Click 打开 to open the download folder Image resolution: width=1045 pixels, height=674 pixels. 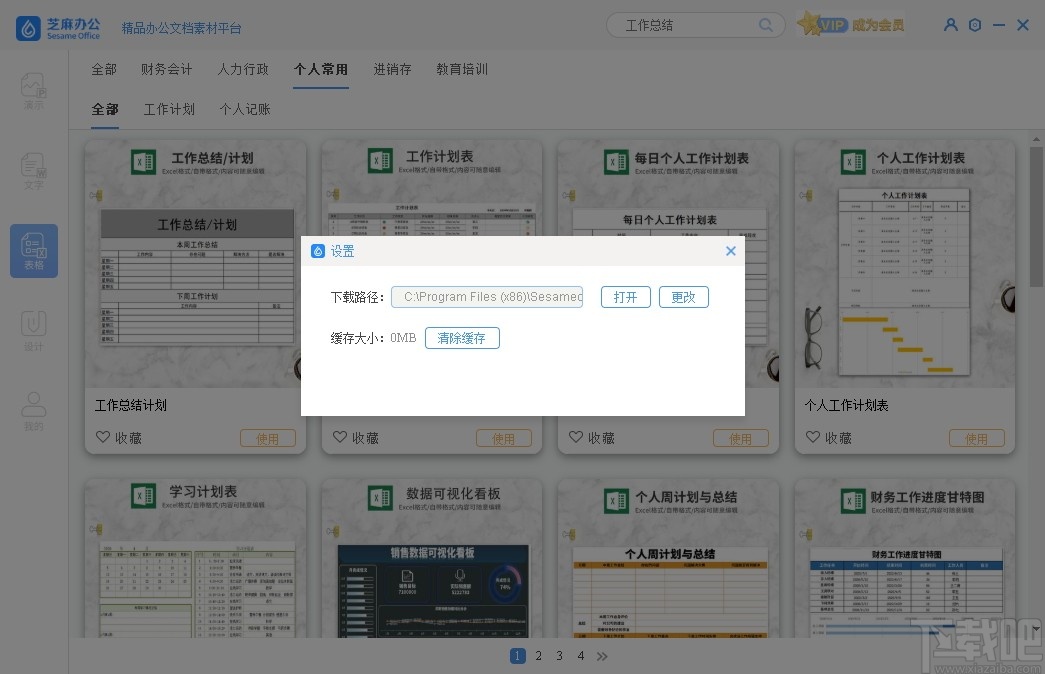[625, 297]
